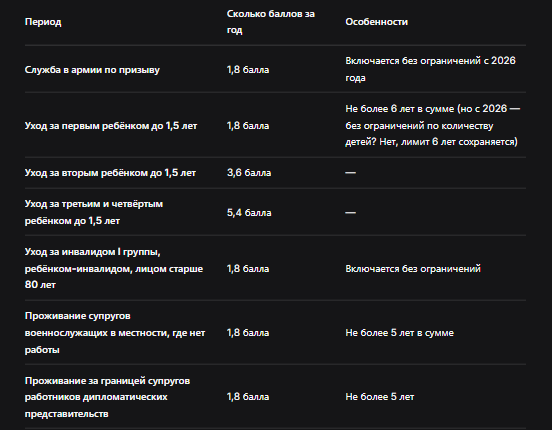Select 'Включается без ограничений с 2026 года' text

[430, 69]
